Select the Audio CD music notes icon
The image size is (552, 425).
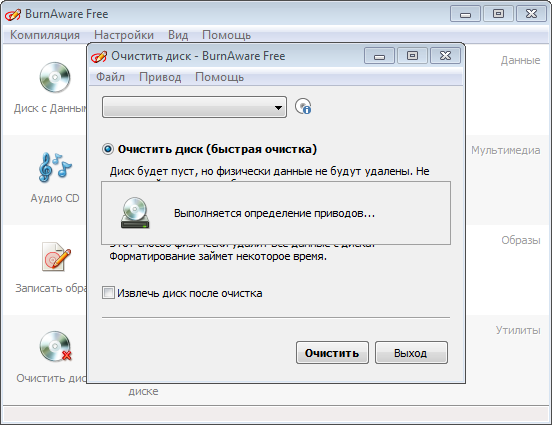(x=55, y=167)
